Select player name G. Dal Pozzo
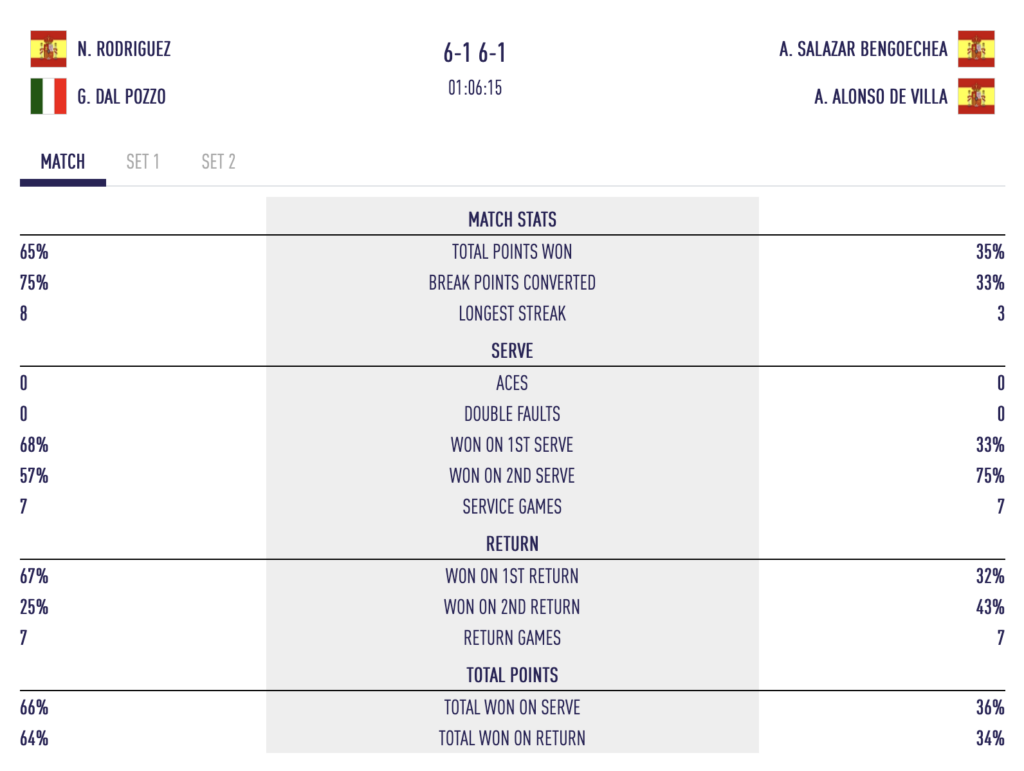Image resolution: width=1024 pixels, height=771 pixels. coord(121,97)
